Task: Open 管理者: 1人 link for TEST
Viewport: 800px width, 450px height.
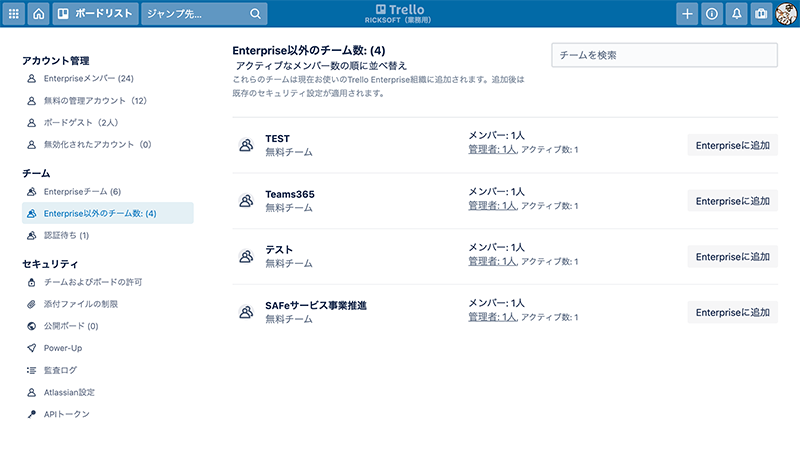Action: click(x=493, y=149)
